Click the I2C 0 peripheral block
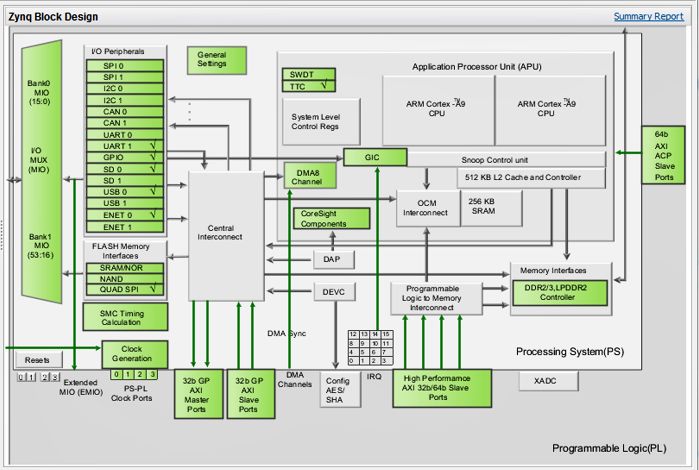 [x=125, y=88]
